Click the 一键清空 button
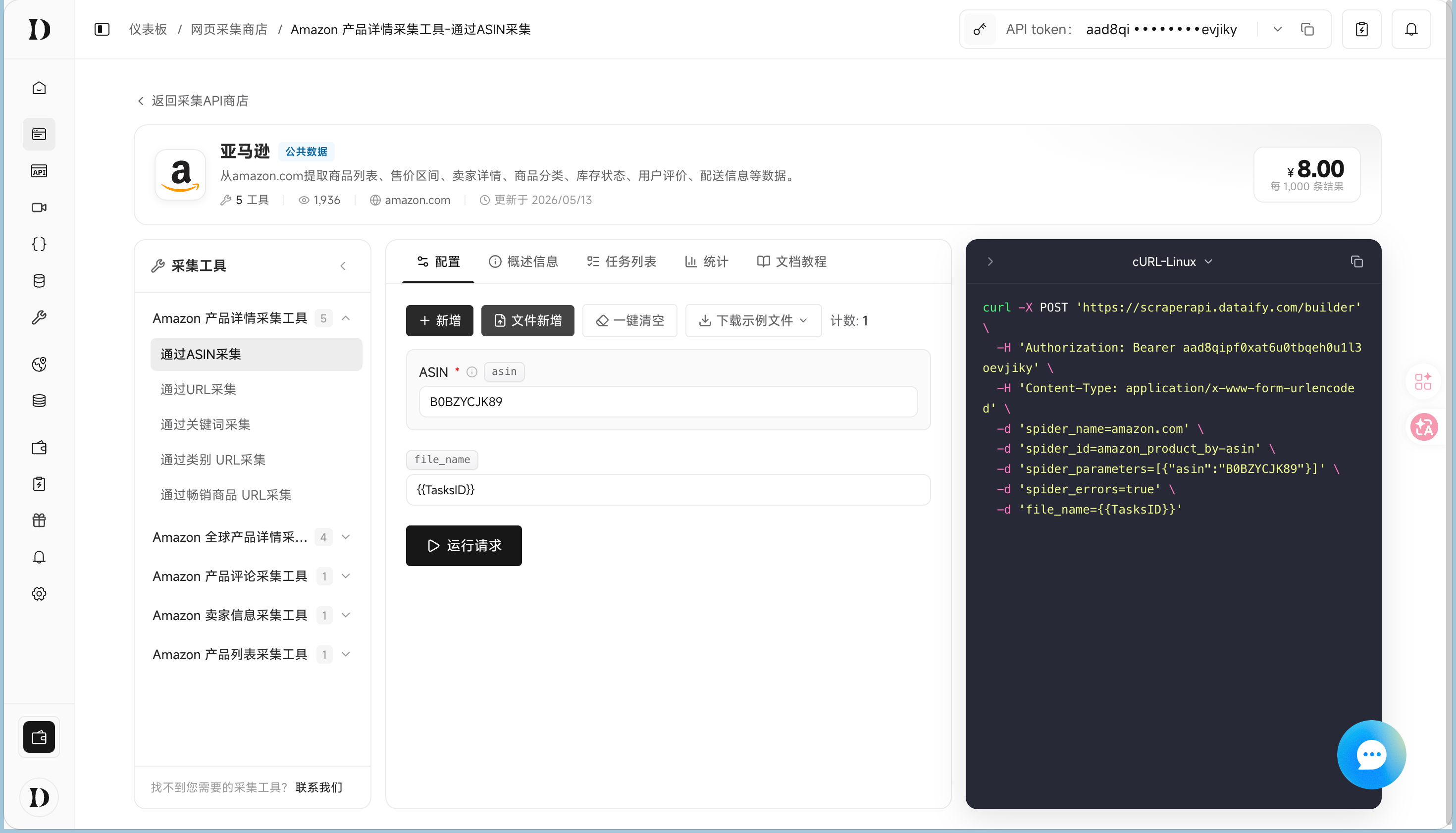Viewport: 1456px width, 833px height. (x=629, y=320)
